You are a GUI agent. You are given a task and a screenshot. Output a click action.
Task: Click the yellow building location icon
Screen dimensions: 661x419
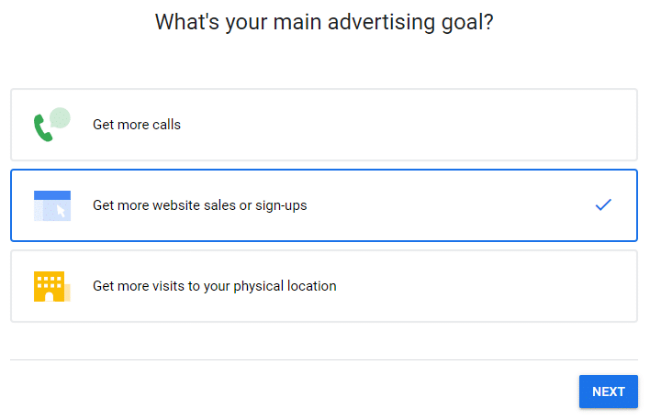tap(52, 286)
